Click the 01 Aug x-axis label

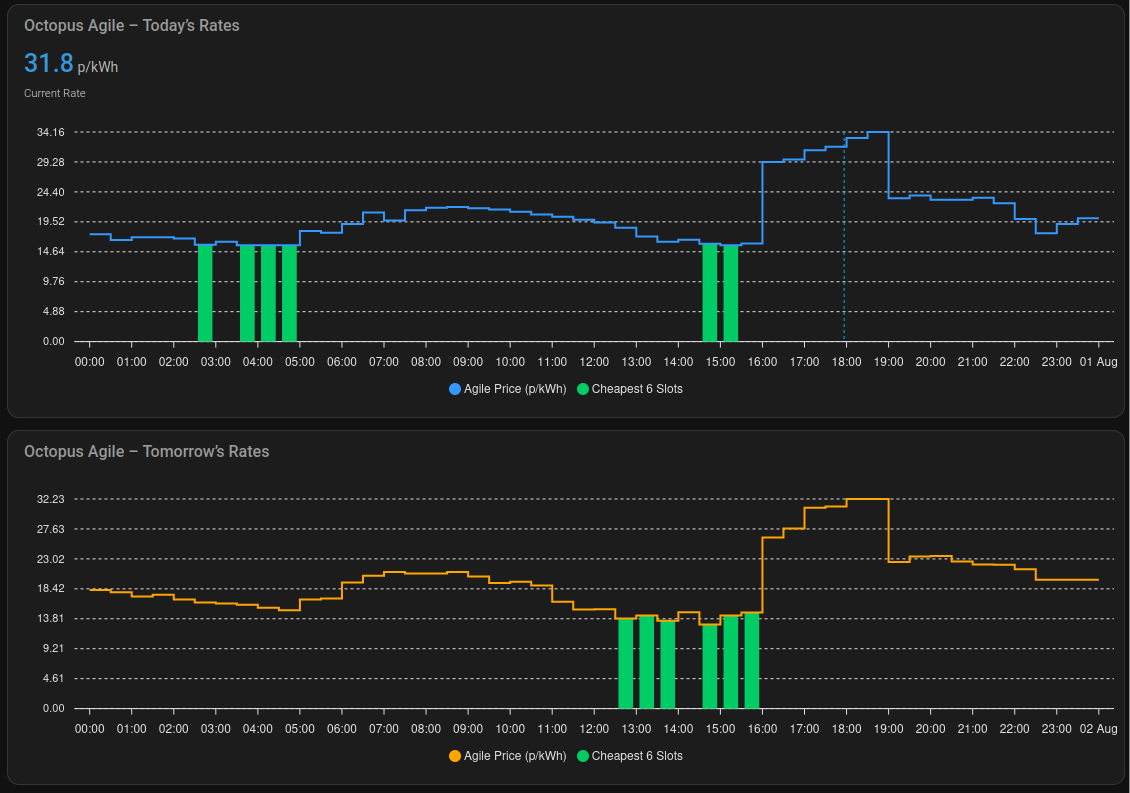point(1099,361)
